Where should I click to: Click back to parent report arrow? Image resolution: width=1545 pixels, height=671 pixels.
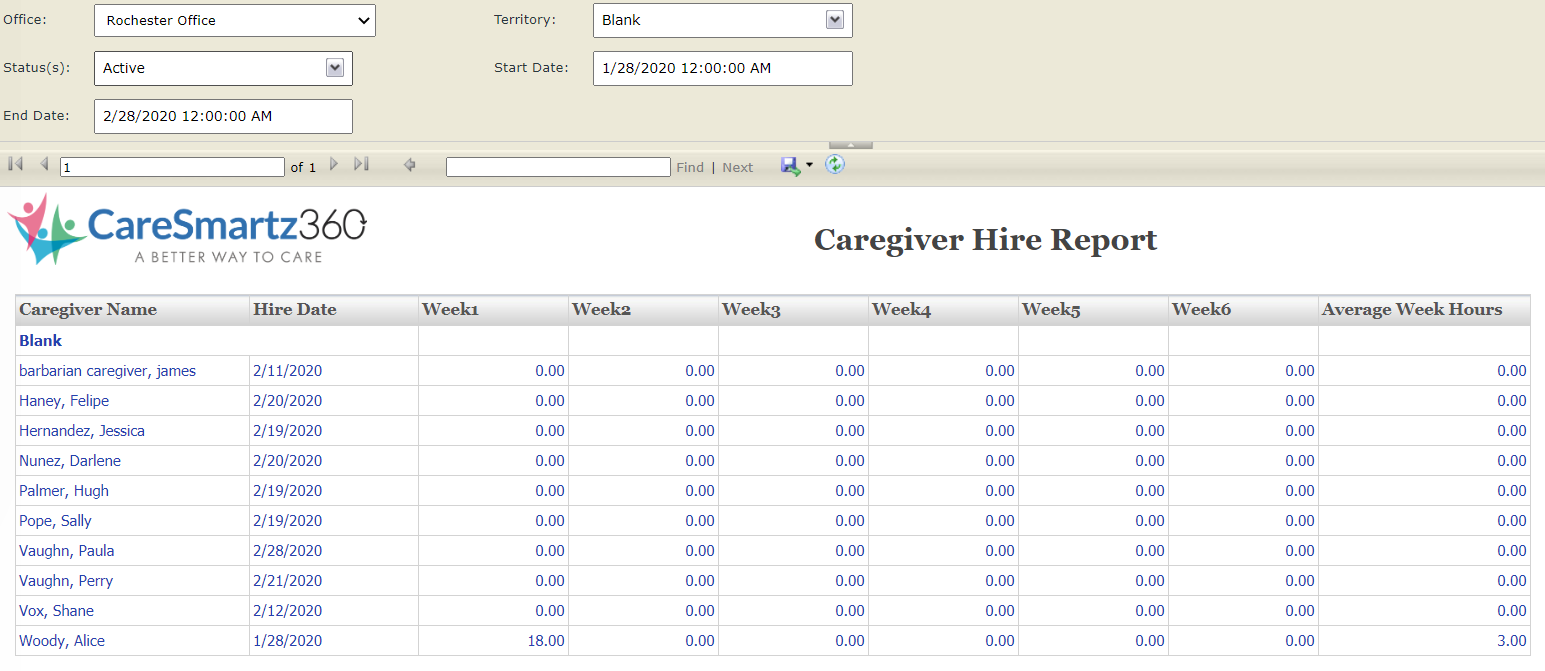409,165
